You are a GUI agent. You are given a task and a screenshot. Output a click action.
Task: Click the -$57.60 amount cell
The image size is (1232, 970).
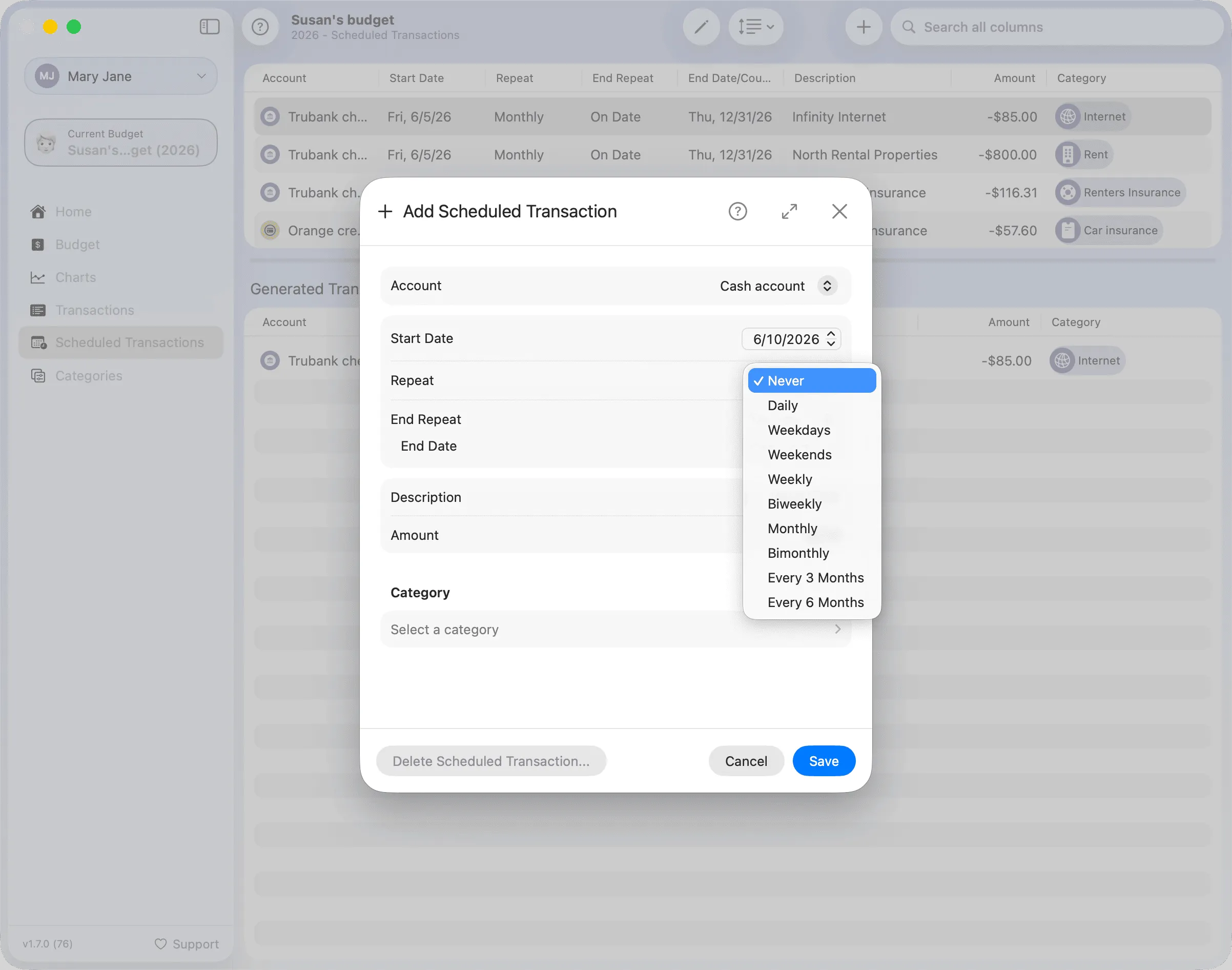point(1012,231)
